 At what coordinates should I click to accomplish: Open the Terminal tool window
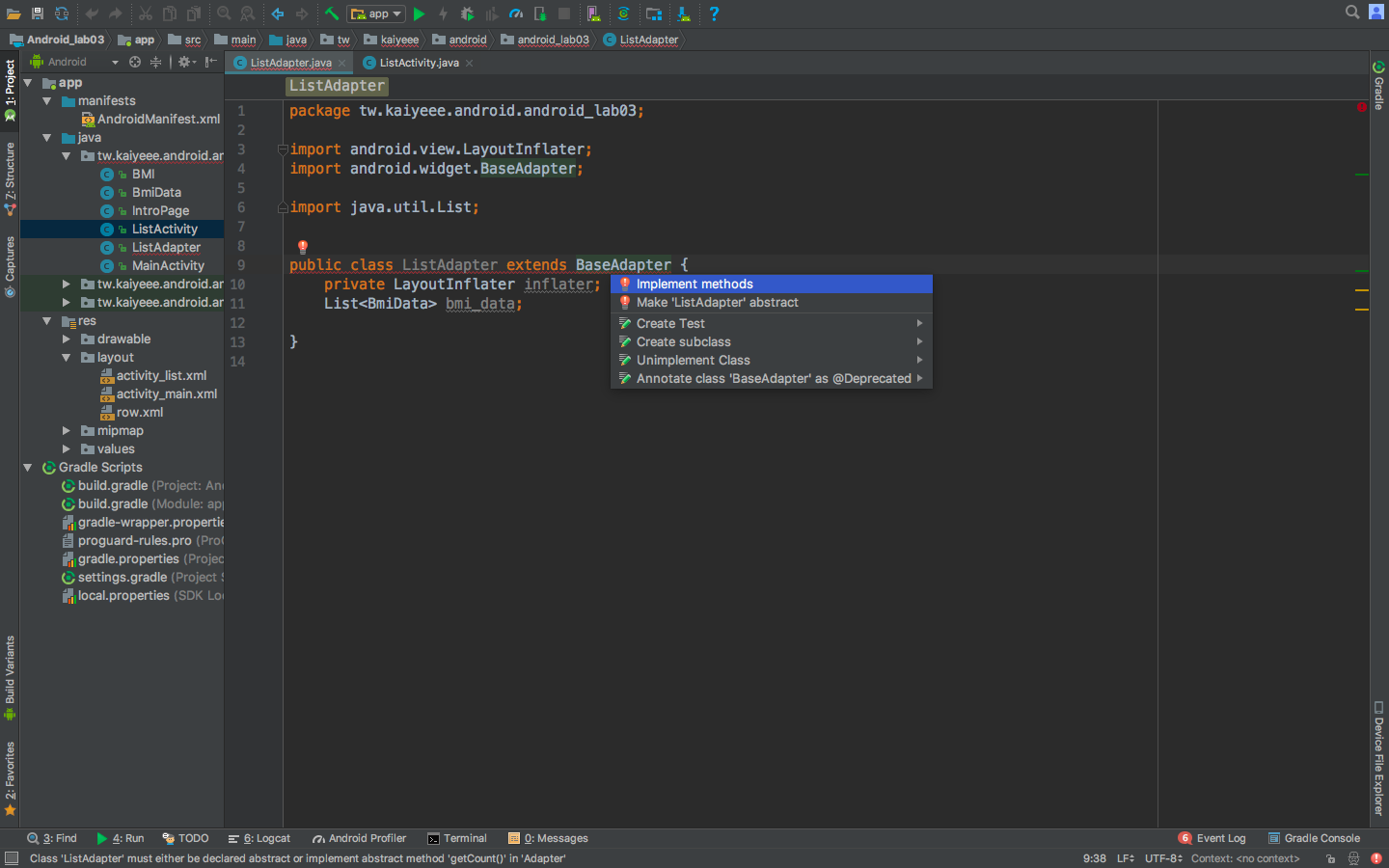click(x=457, y=839)
